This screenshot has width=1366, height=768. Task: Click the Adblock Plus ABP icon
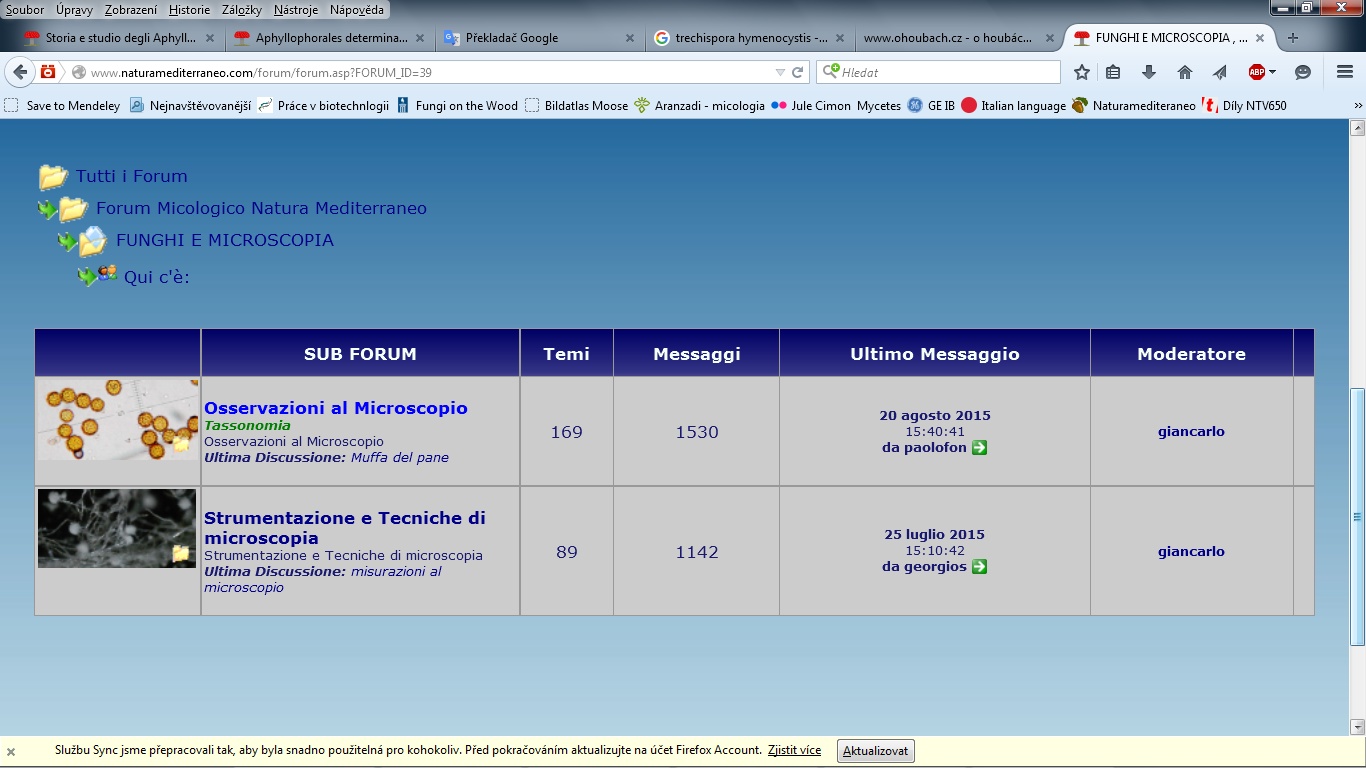tap(1256, 72)
